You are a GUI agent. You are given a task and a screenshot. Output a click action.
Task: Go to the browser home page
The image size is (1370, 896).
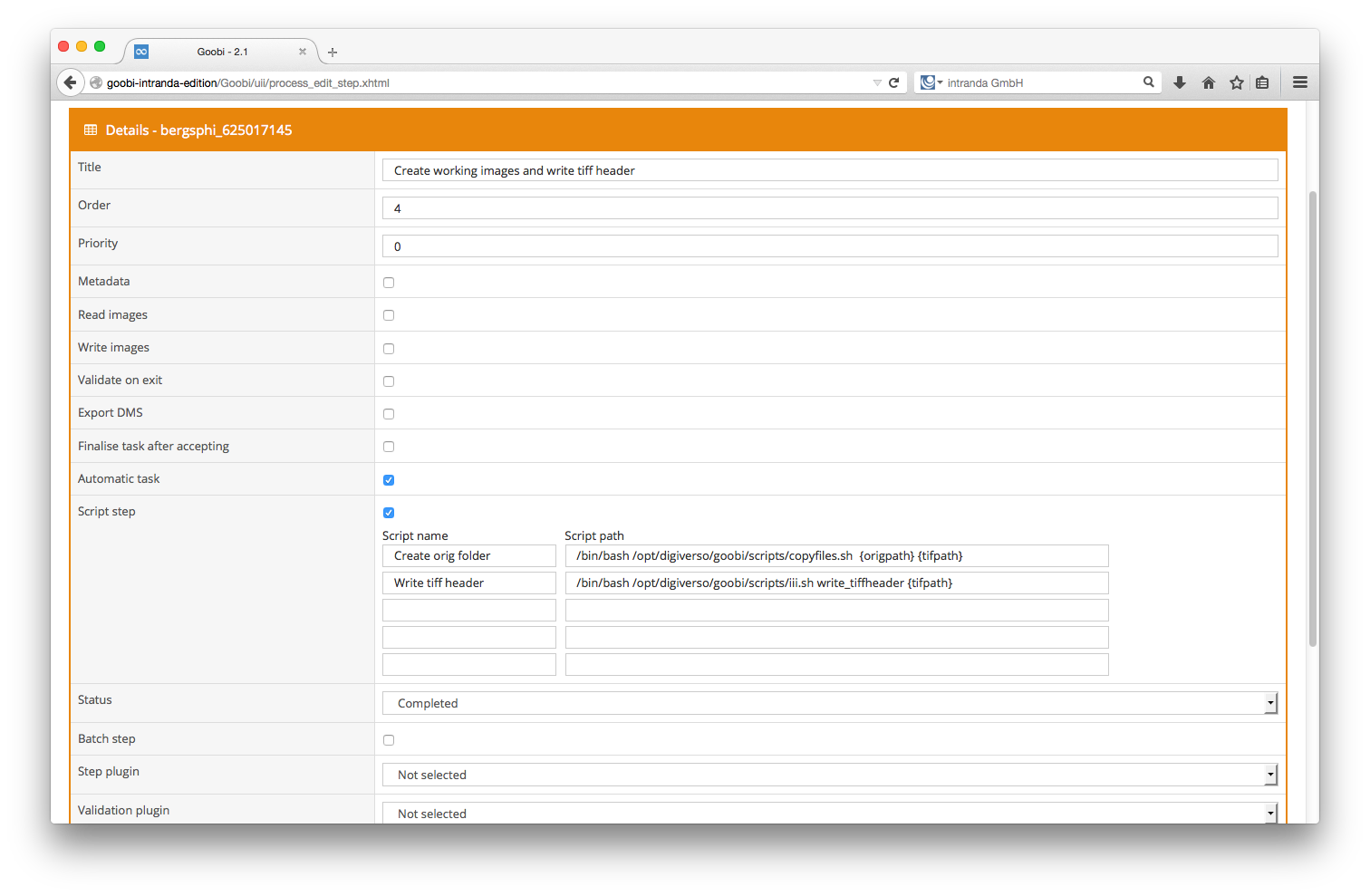[x=1208, y=82]
